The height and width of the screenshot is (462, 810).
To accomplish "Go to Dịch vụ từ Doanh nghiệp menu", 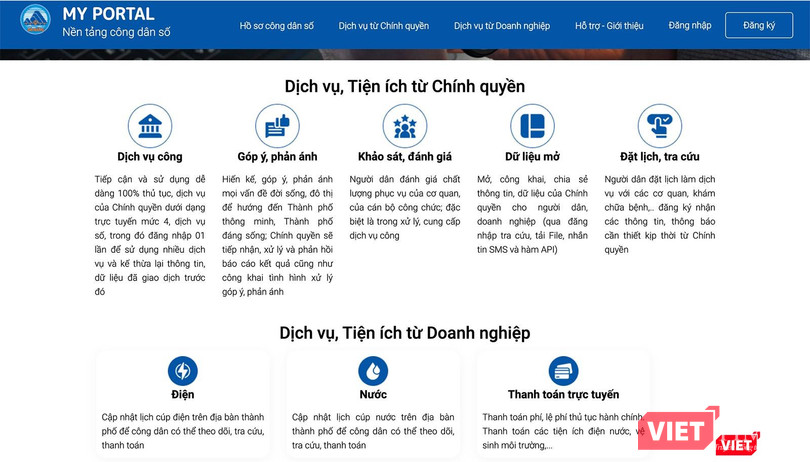I will (502, 25).
